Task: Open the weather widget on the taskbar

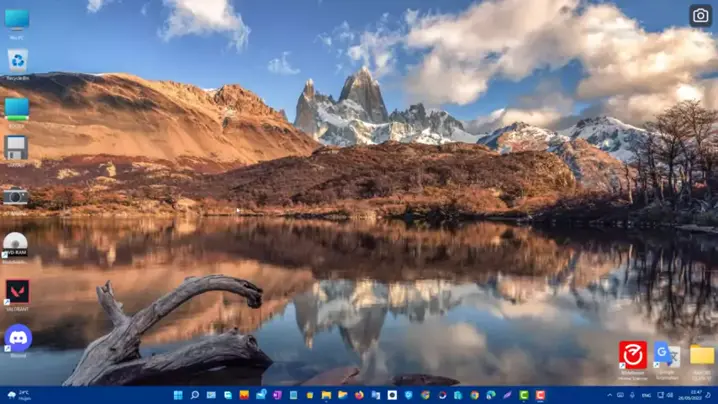Action: 18,395
